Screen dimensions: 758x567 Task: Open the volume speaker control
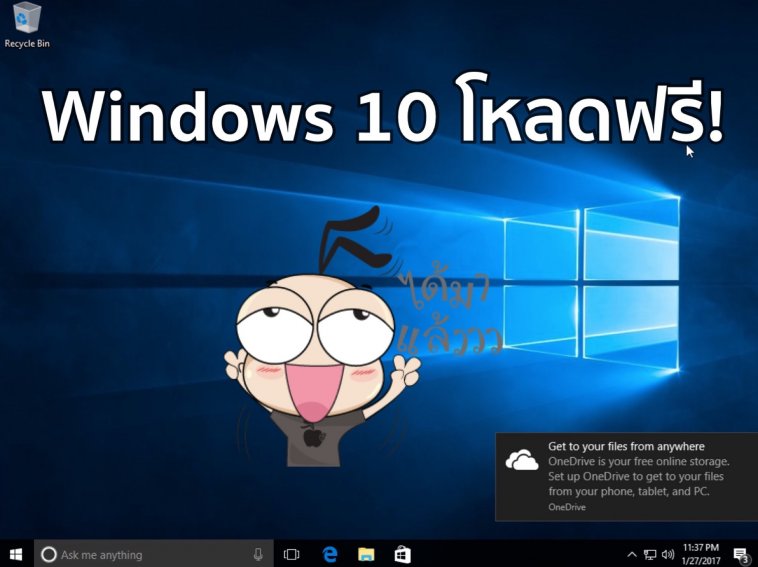(x=667, y=554)
